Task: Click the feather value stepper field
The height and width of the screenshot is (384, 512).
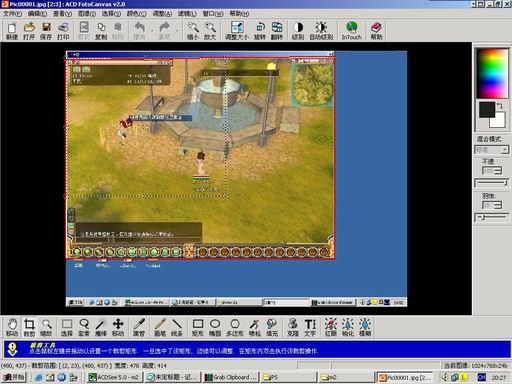Action: pos(492,205)
